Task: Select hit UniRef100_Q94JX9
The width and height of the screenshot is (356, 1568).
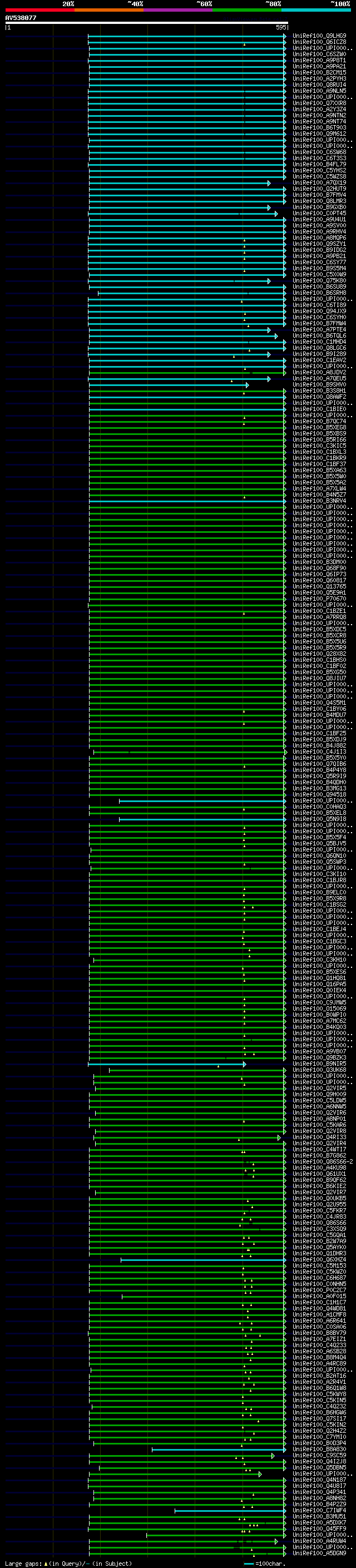Action: click(x=319, y=311)
